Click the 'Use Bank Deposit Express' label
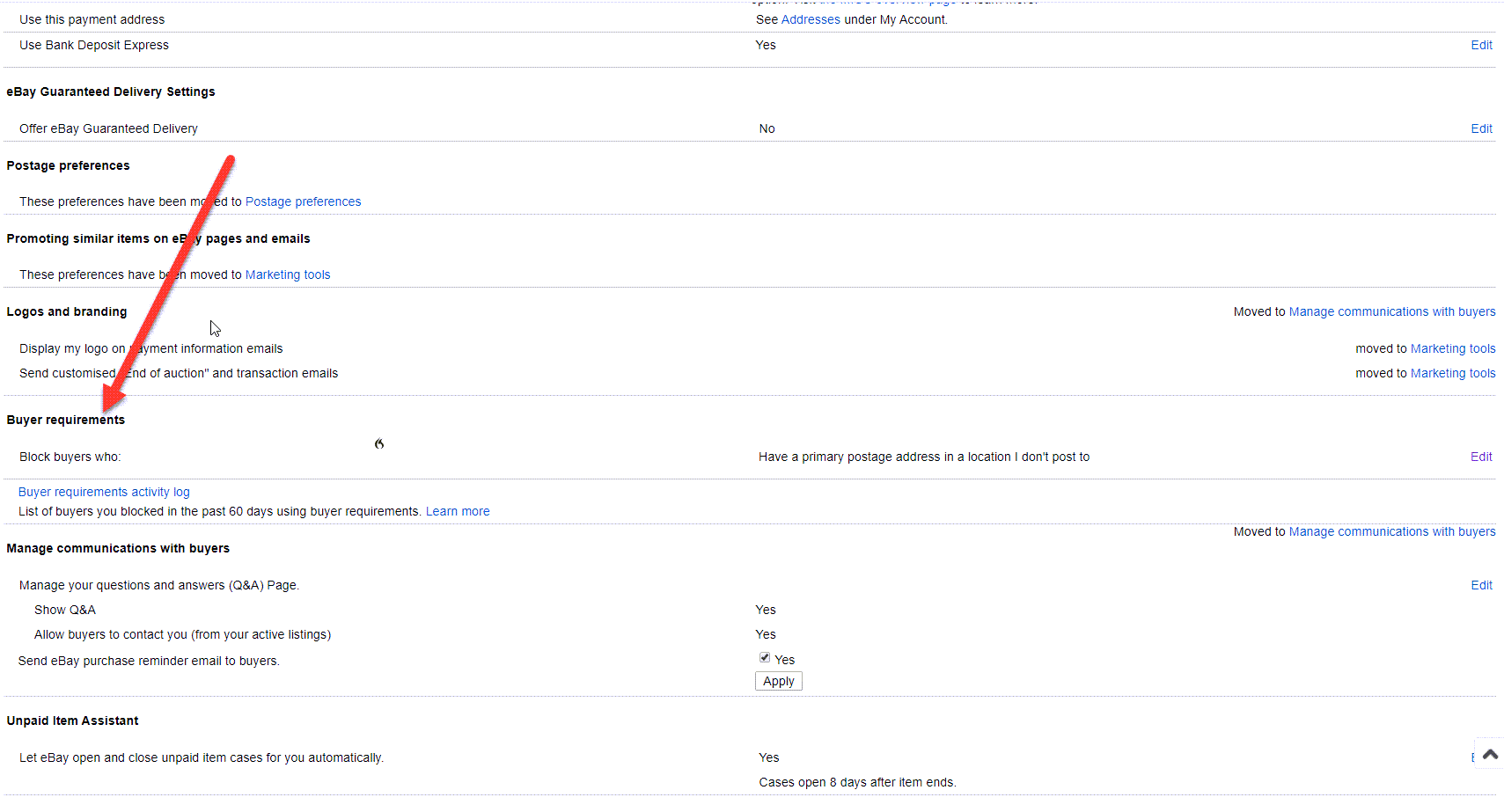Viewport: 1504px width, 812px height. tap(94, 45)
